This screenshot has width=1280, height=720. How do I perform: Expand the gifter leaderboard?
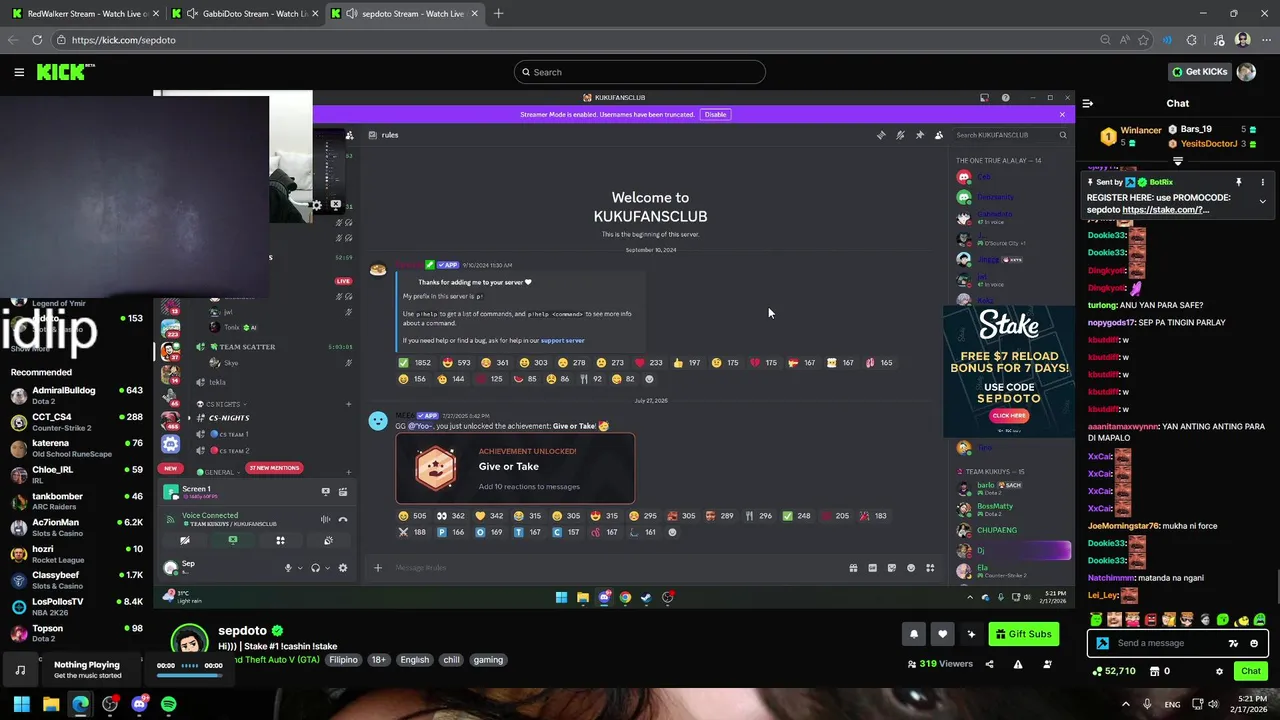coord(1178,161)
